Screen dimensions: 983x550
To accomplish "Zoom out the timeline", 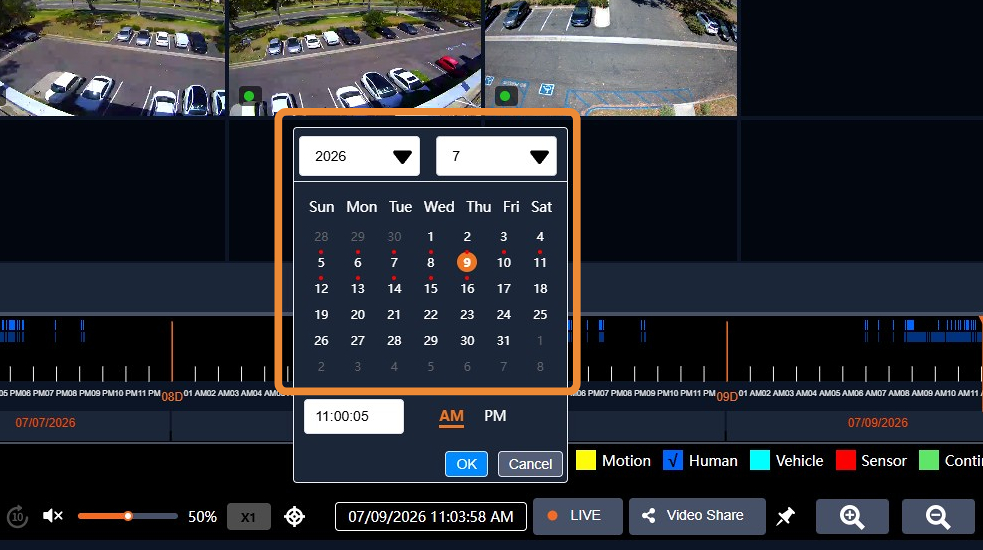I will point(938,517).
